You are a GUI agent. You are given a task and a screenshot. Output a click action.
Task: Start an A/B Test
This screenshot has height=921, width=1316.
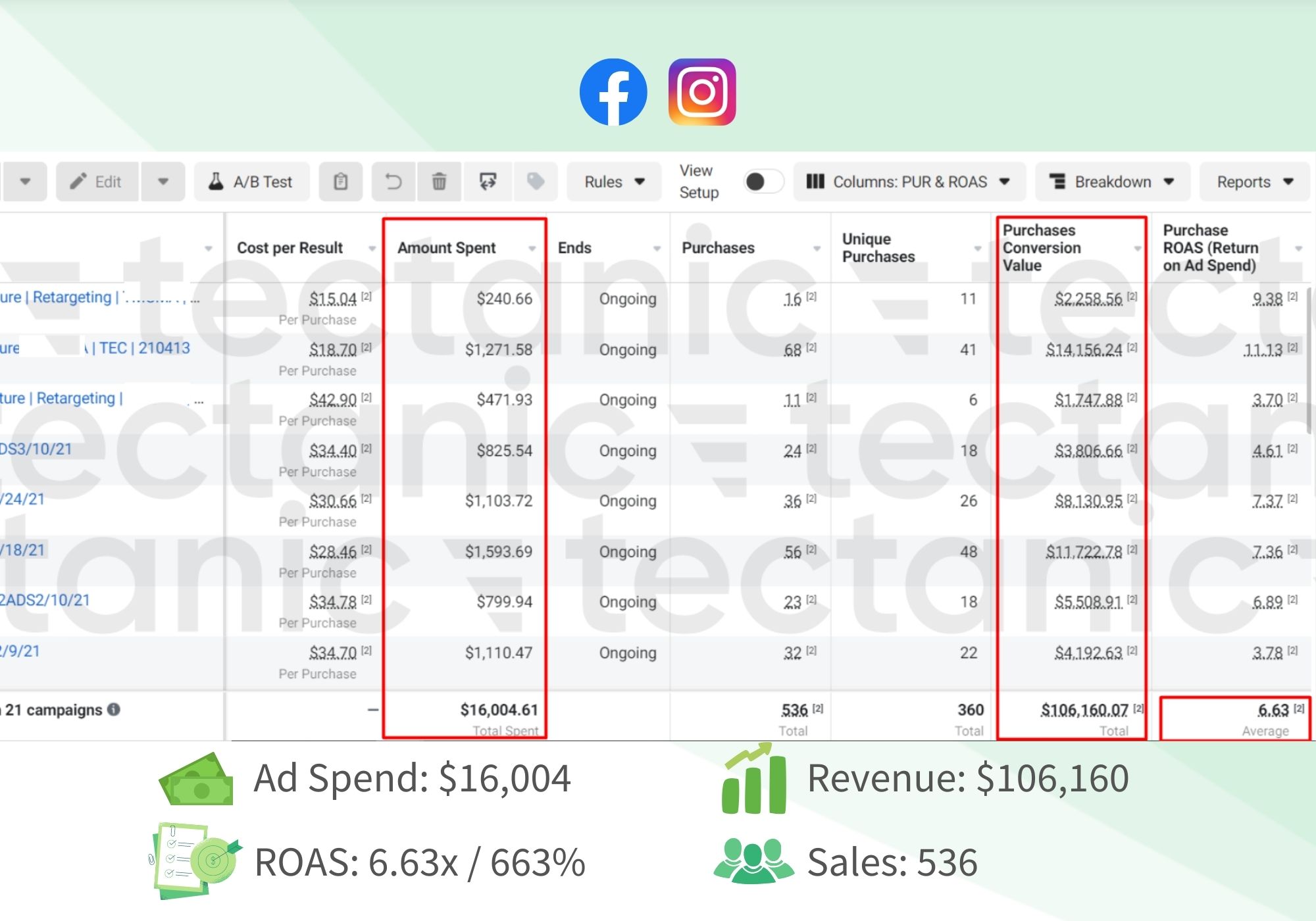click(251, 182)
